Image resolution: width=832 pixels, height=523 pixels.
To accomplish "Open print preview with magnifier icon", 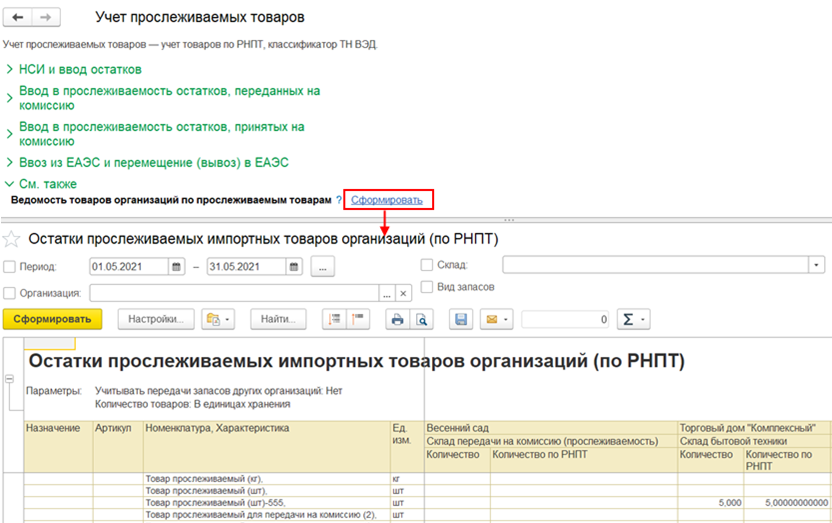I will [x=421, y=320].
